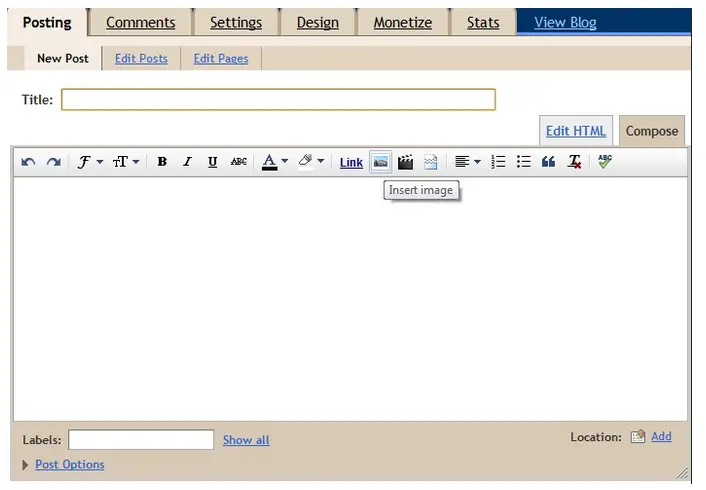
Task: Create a bulleted list
Action: point(523,161)
